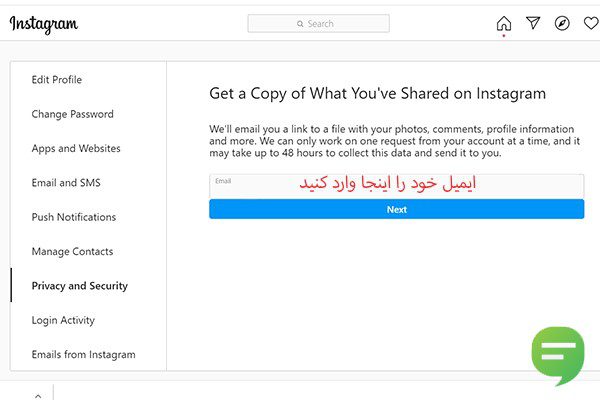The height and width of the screenshot is (400, 600).
Task: Open Manage Contacts
Action: 72,251
